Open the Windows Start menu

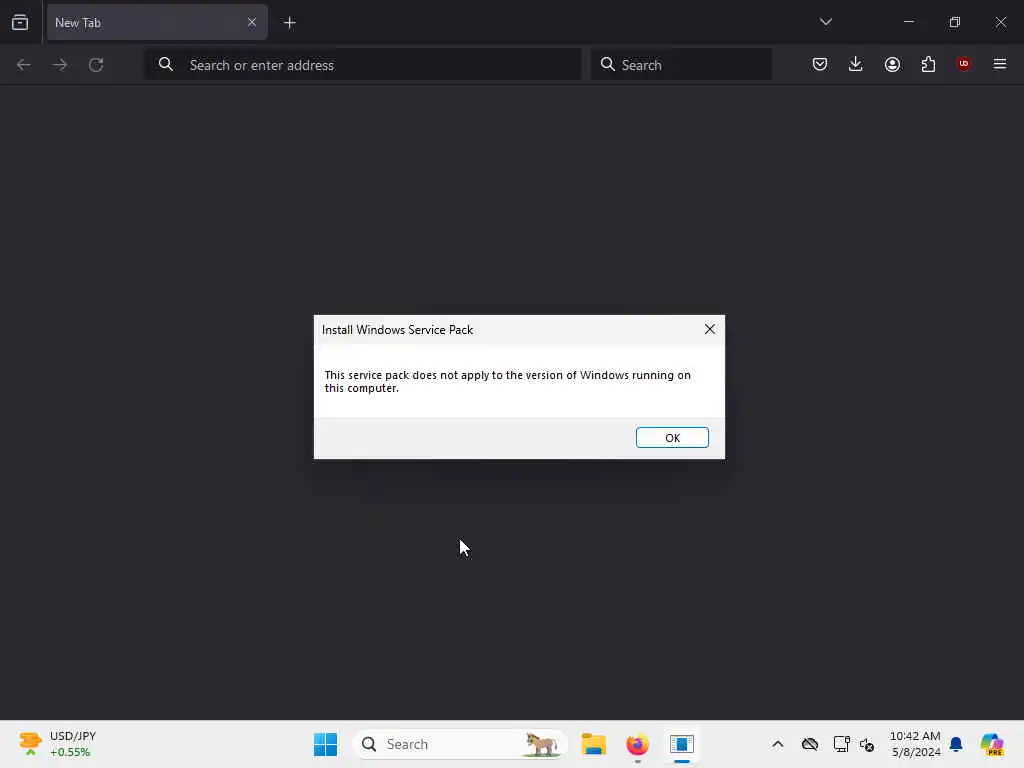coord(325,744)
